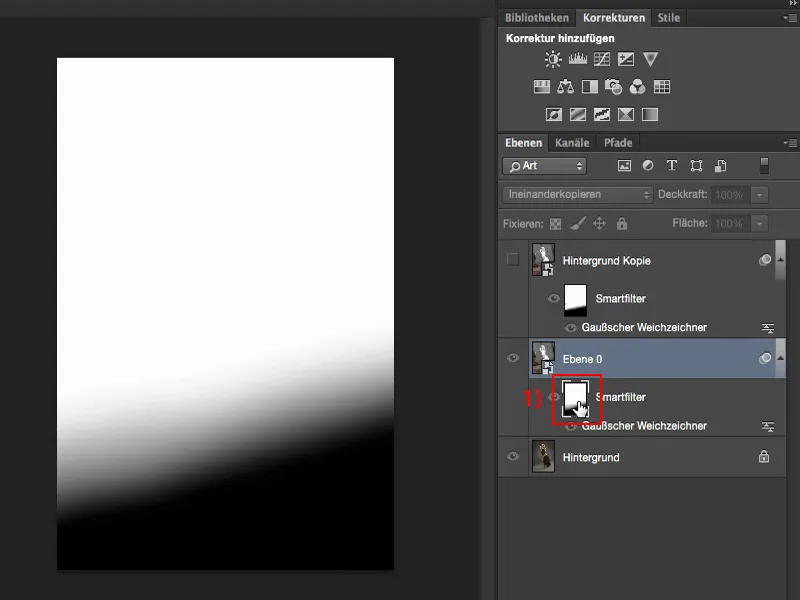Open the Deckkraft slider dropdown
This screenshot has height=600, width=800.
(x=760, y=195)
